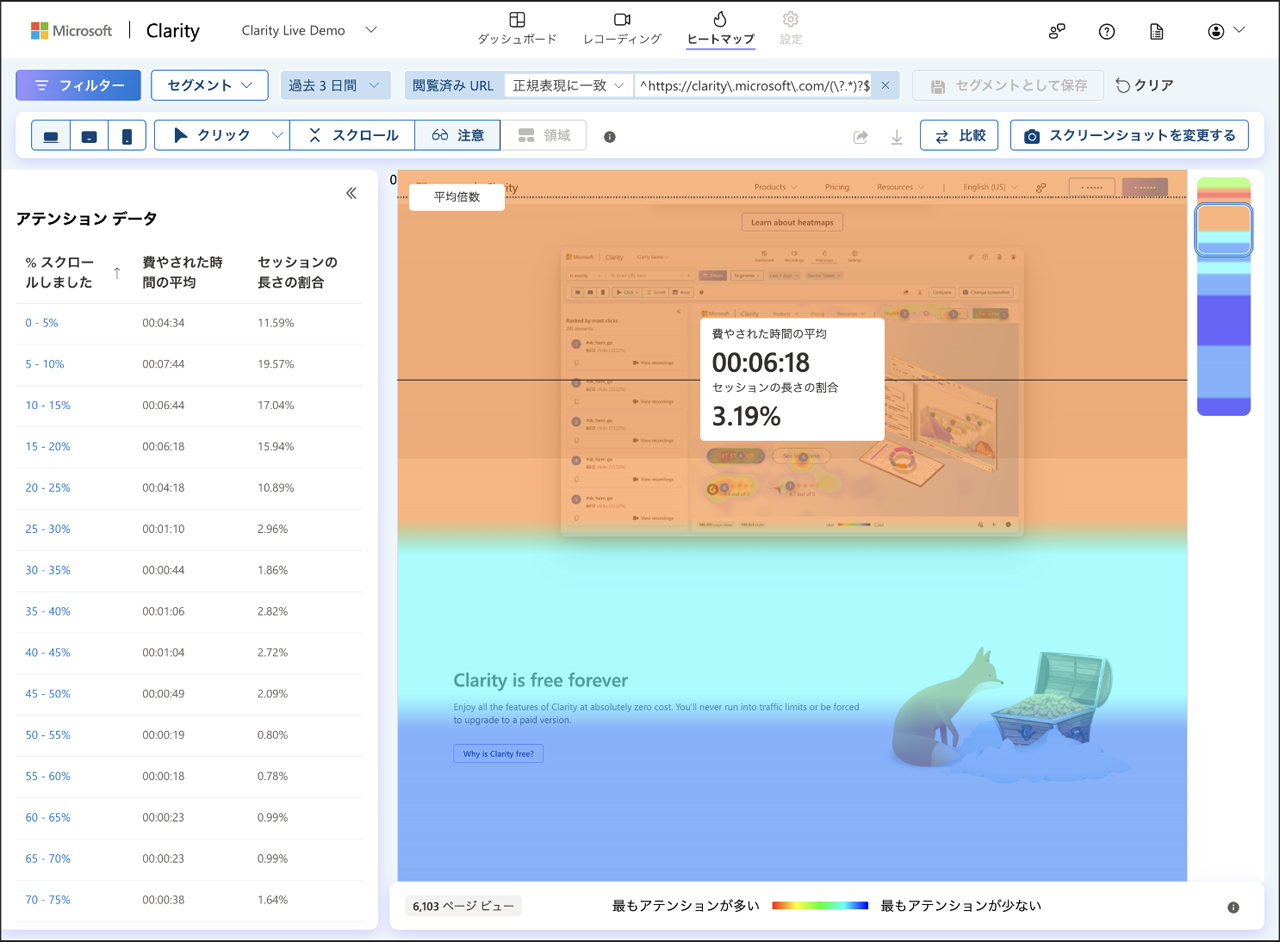This screenshot has width=1280, height=942.
Task: Switch to 注意 heatmap mode
Action: click(x=457, y=135)
